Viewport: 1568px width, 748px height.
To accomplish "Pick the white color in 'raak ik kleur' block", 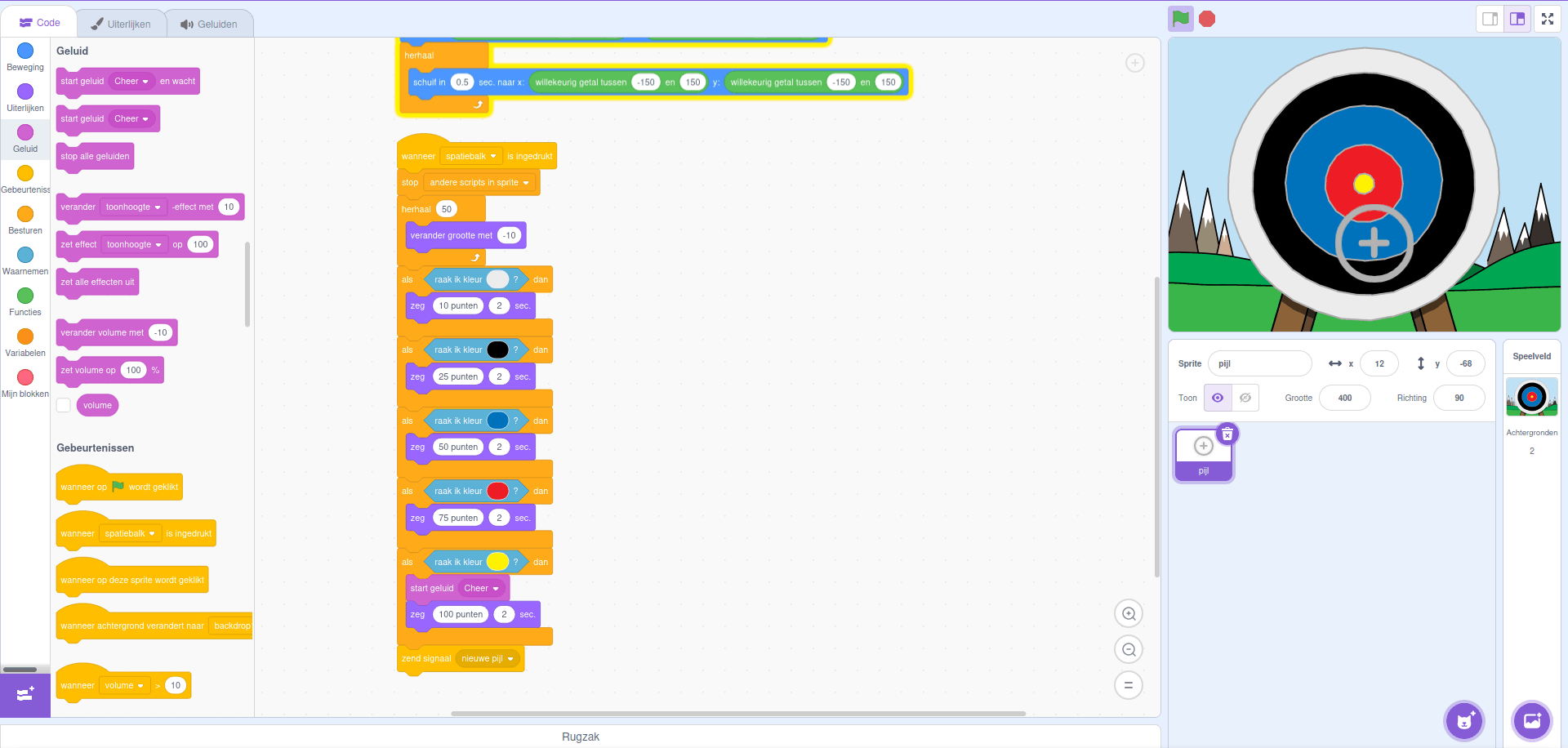I will click(497, 279).
